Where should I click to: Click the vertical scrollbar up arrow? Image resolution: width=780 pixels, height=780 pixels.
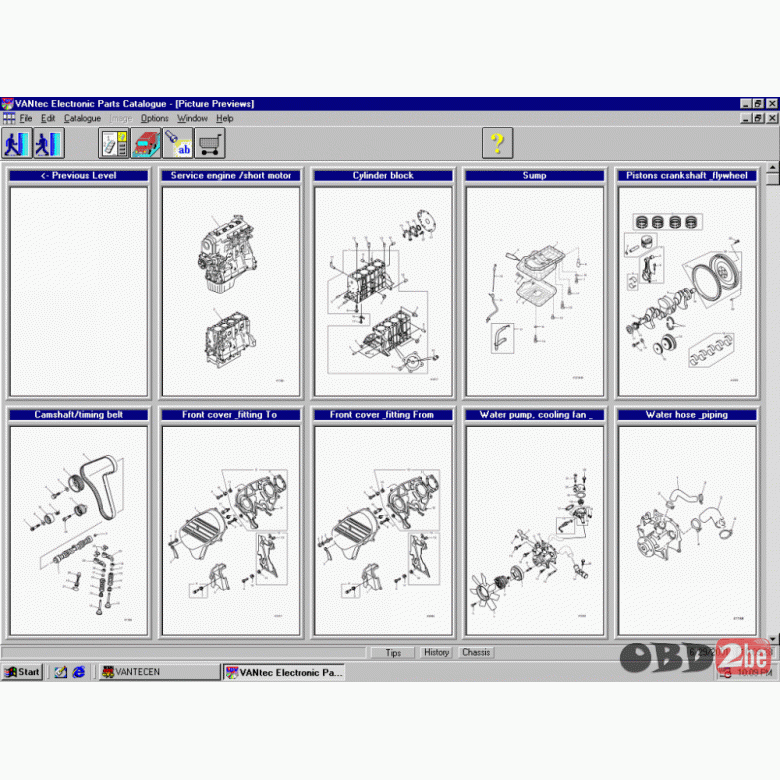tap(773, 168)
